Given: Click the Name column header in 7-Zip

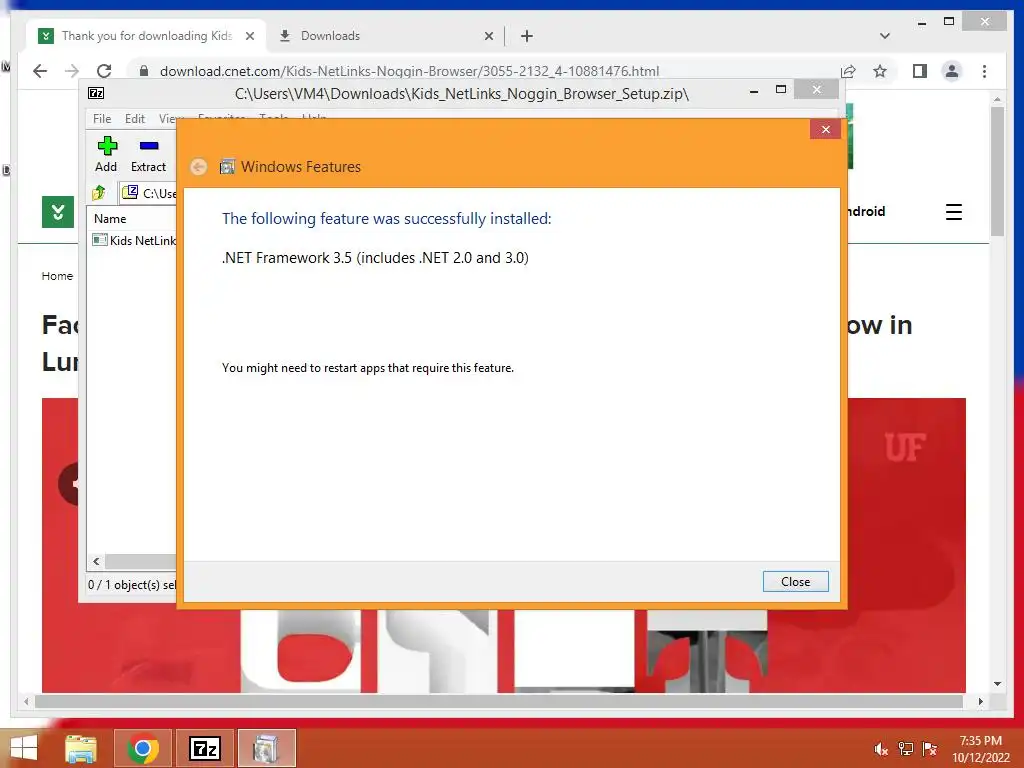Looking at the screenshot, I should tap(110, 219).
